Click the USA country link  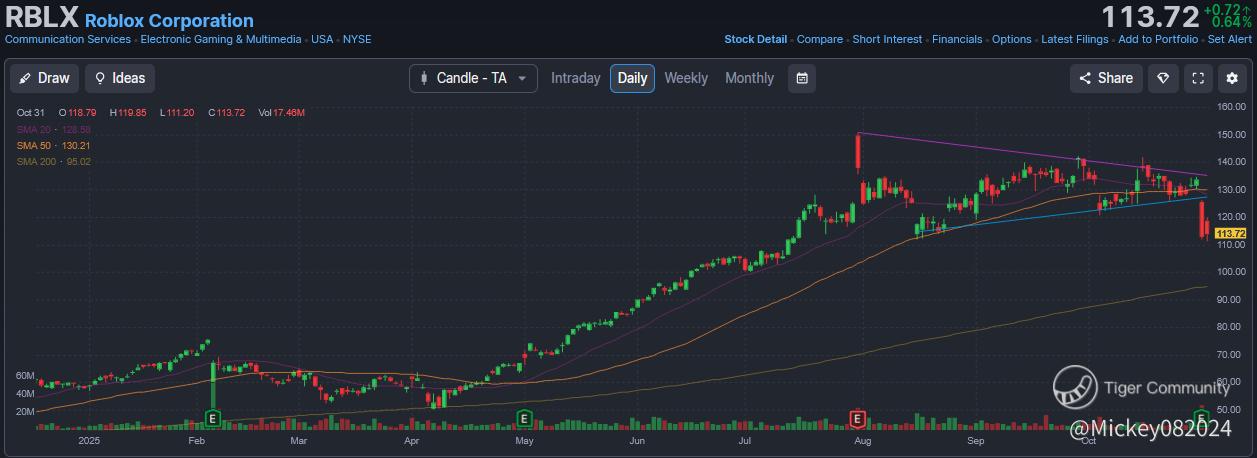tap(322, 40)
